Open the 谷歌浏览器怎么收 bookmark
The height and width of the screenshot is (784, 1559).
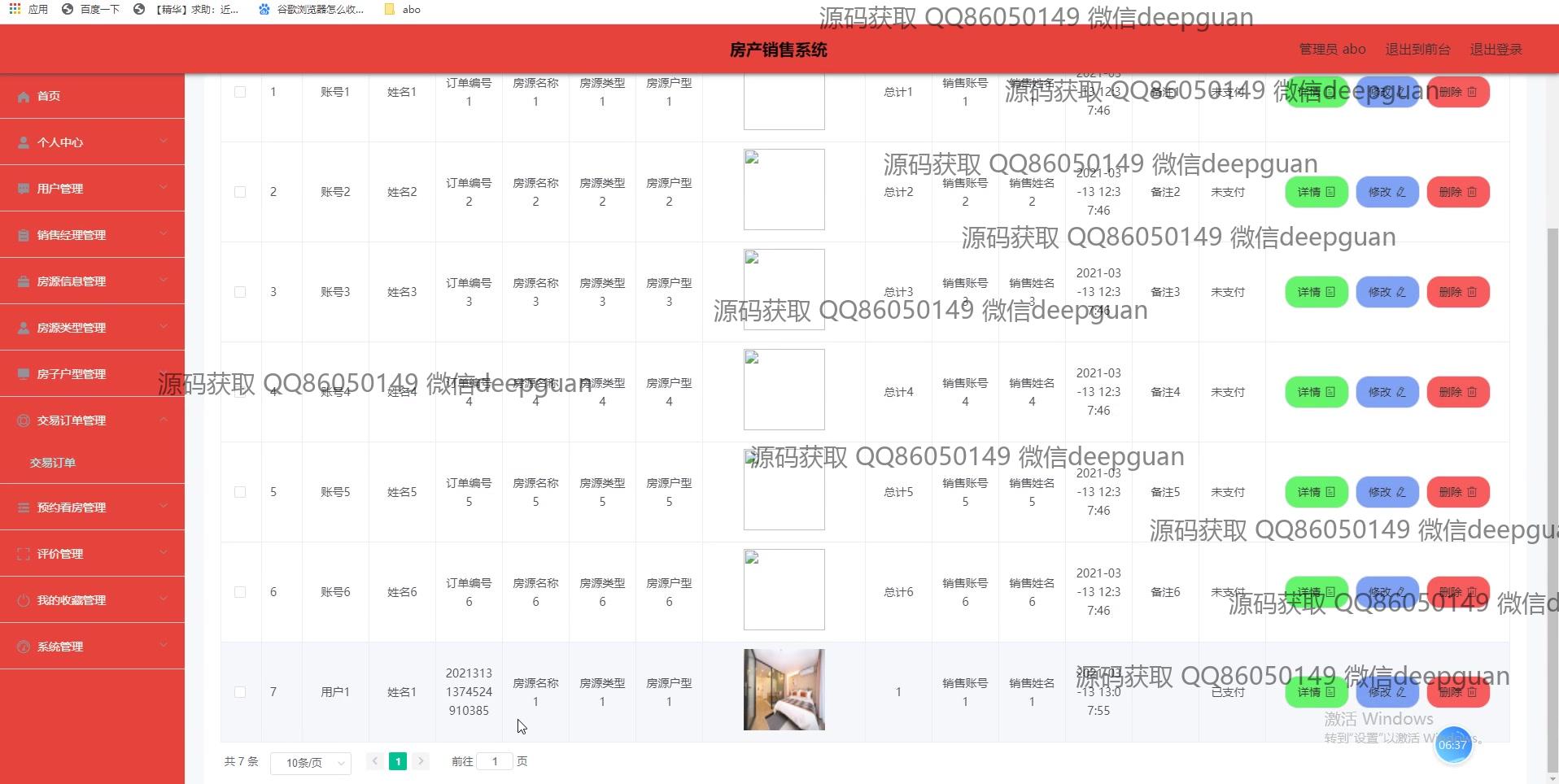click(312, 9)
